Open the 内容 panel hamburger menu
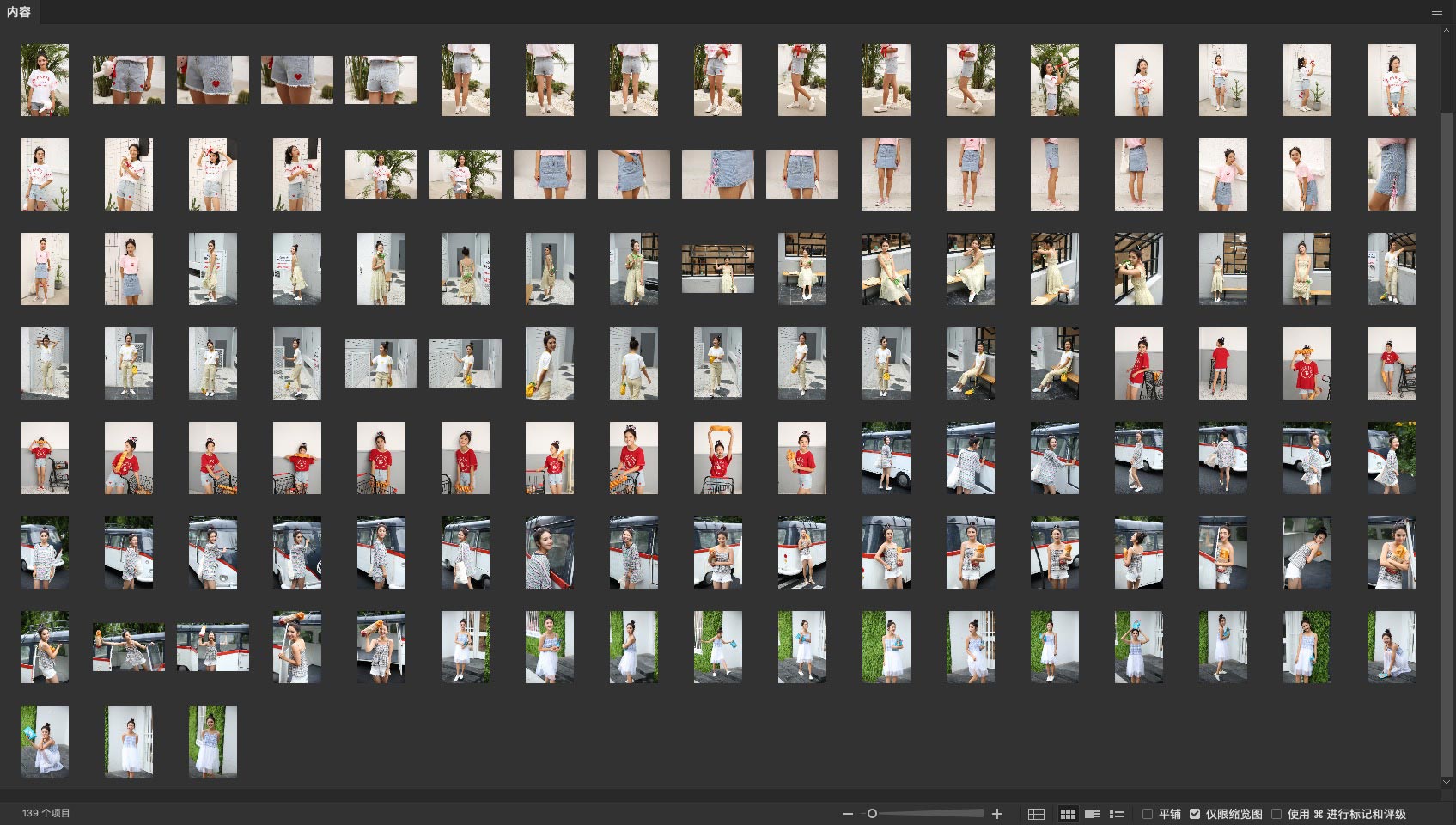The width and height of the screenshot is (1456, 825). tap(1436, 12)
